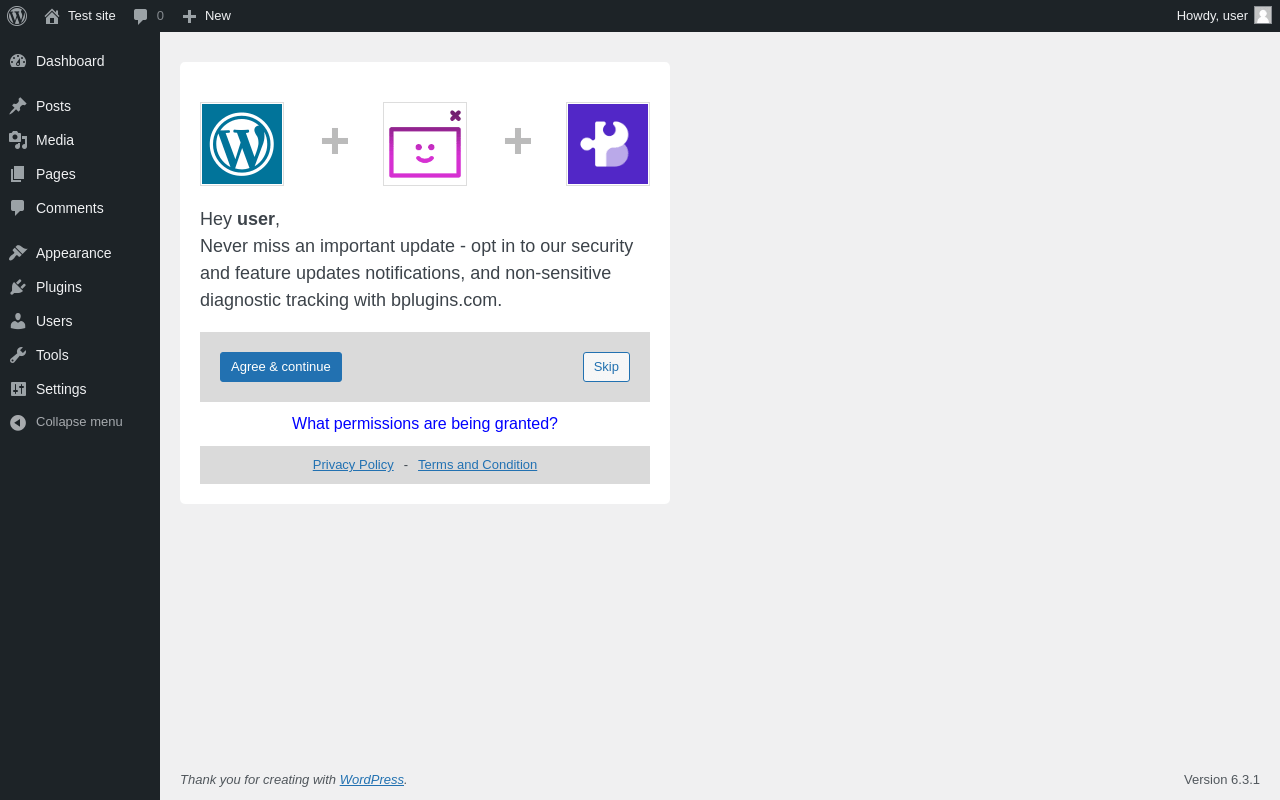This screenshot has height=800, width=1280.
Task: Open the Tools menu item
Action: [80, 355]
